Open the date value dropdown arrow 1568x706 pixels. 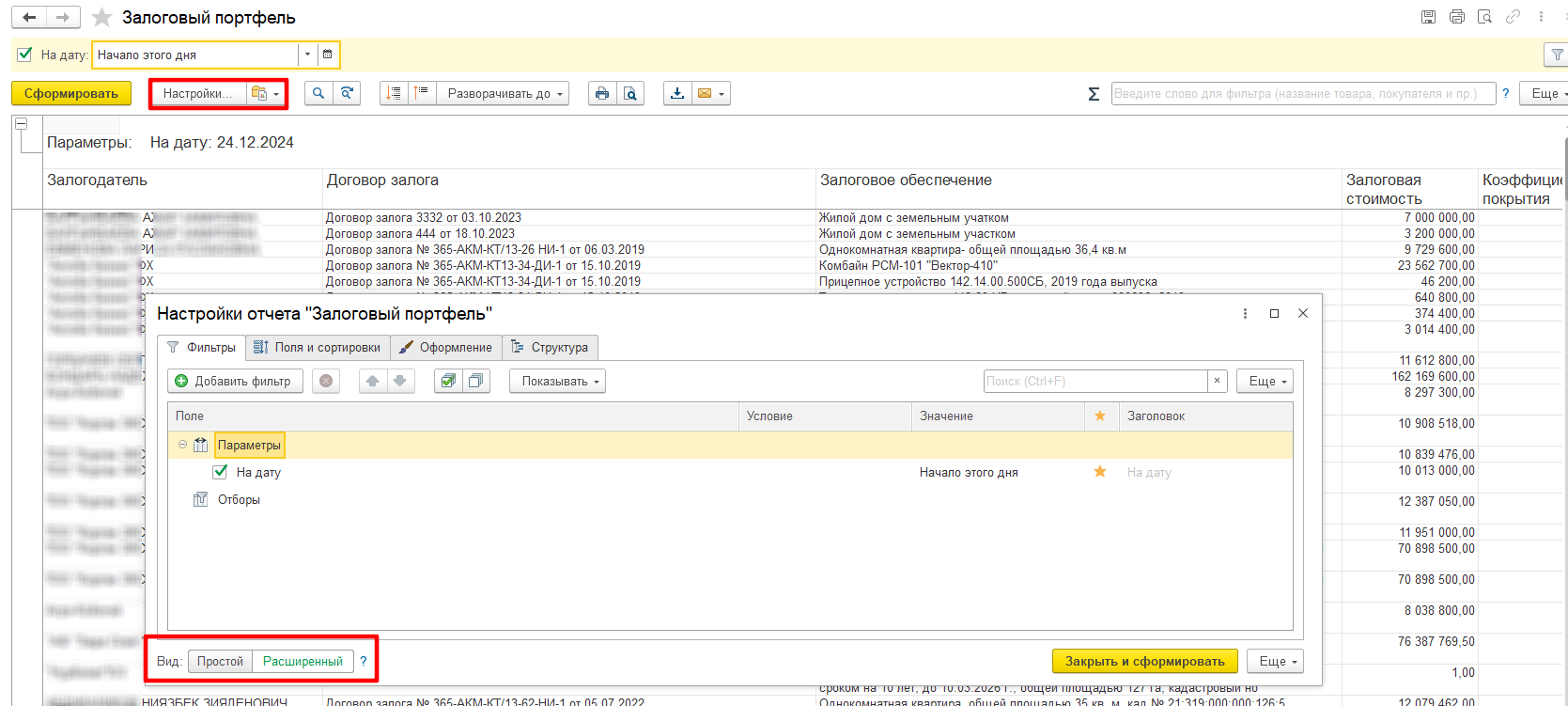[x=307, y=55]
